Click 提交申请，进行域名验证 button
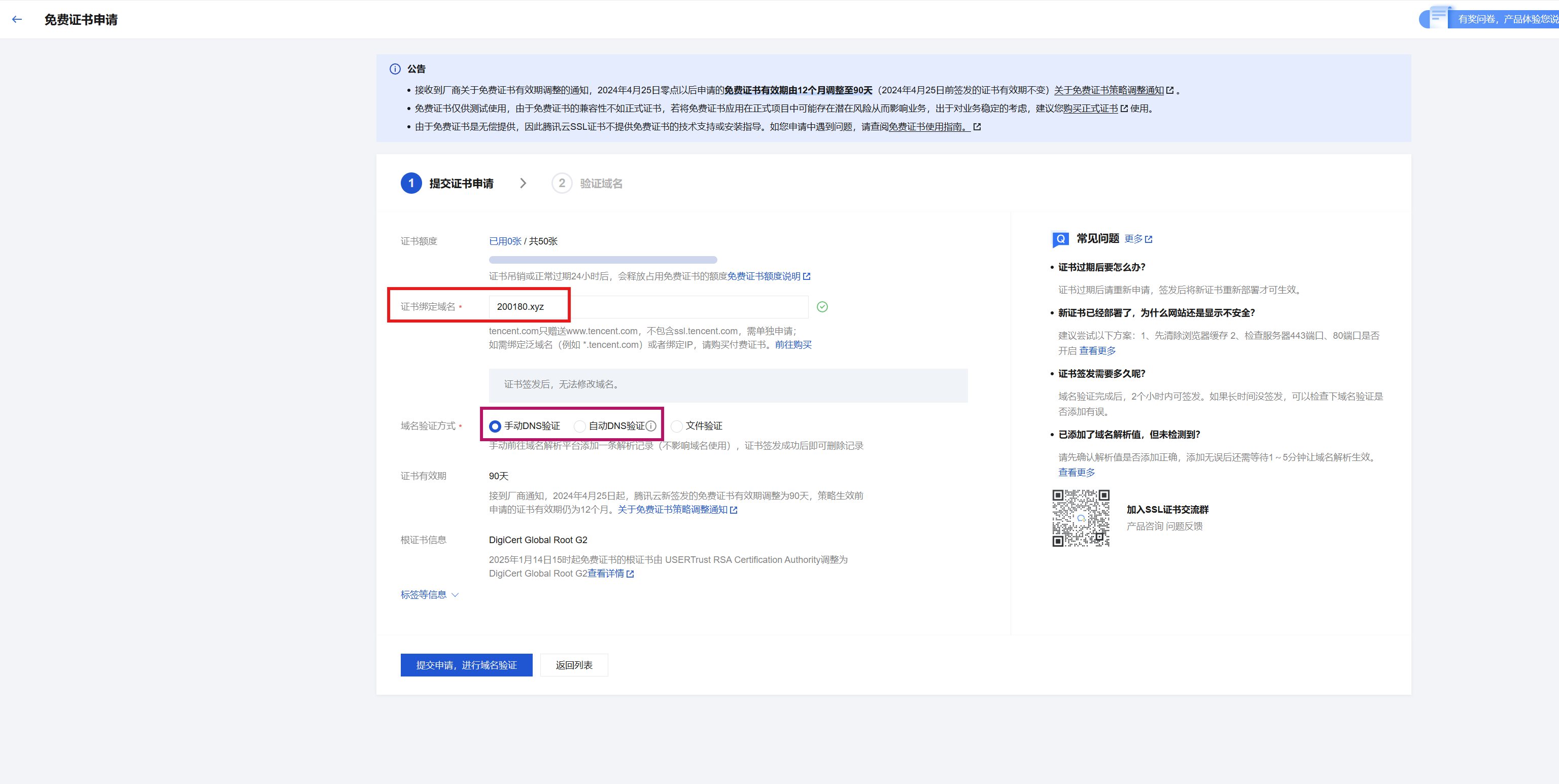 click(x=466, y=665)
